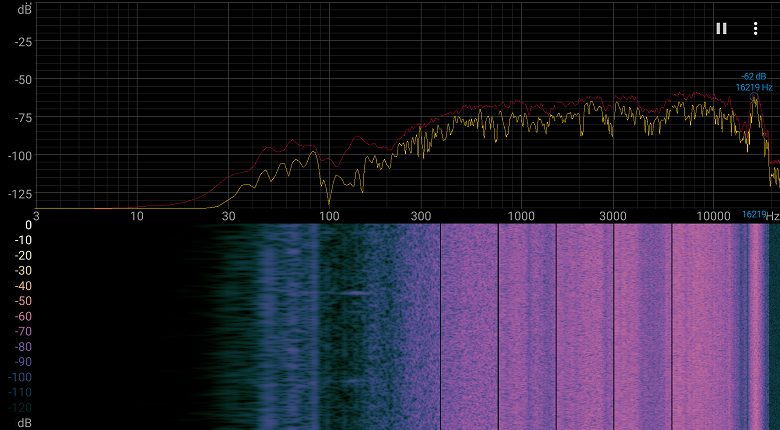
Task: Click the blue 16219 frequency axis marker
Action: click(754, 215)
